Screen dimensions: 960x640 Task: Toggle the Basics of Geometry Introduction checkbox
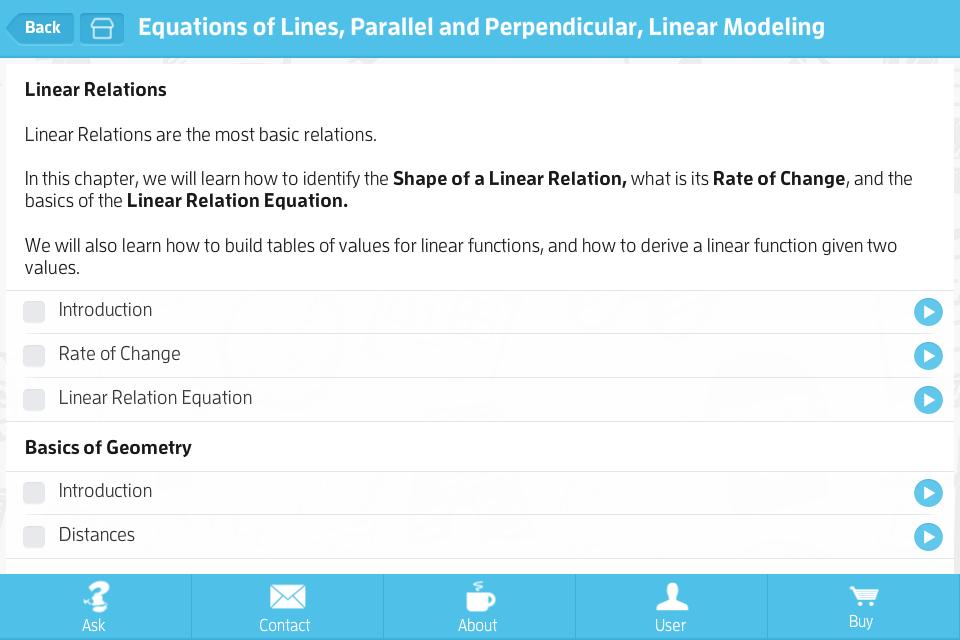34,493
